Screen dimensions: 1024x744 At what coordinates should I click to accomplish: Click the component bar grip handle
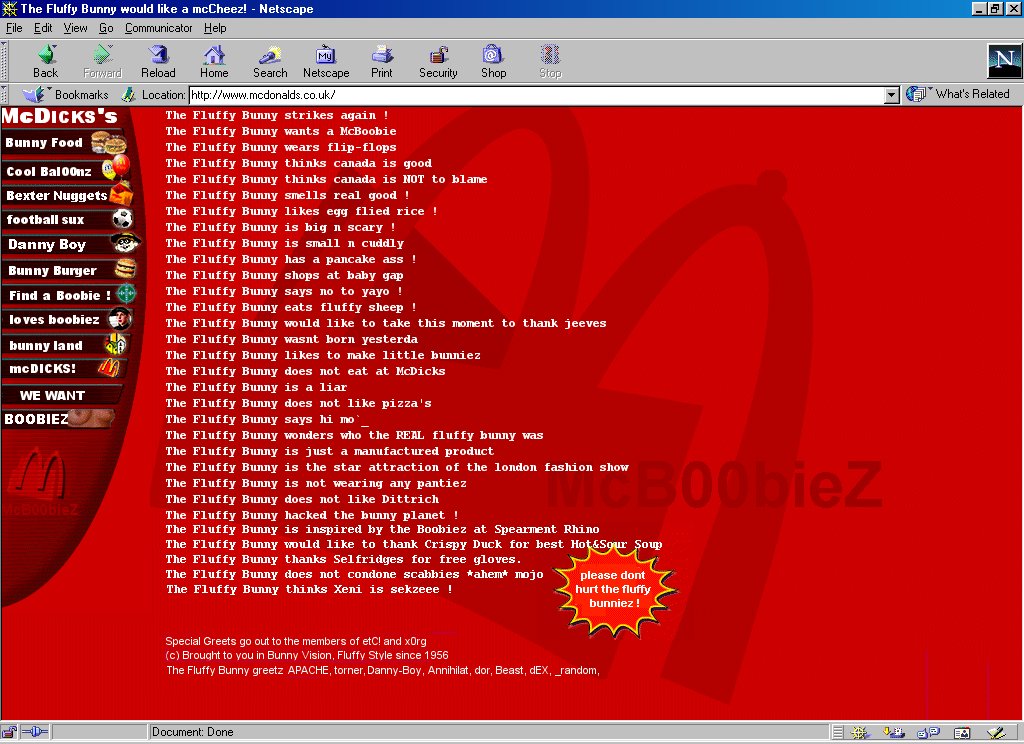pos(838,733)
